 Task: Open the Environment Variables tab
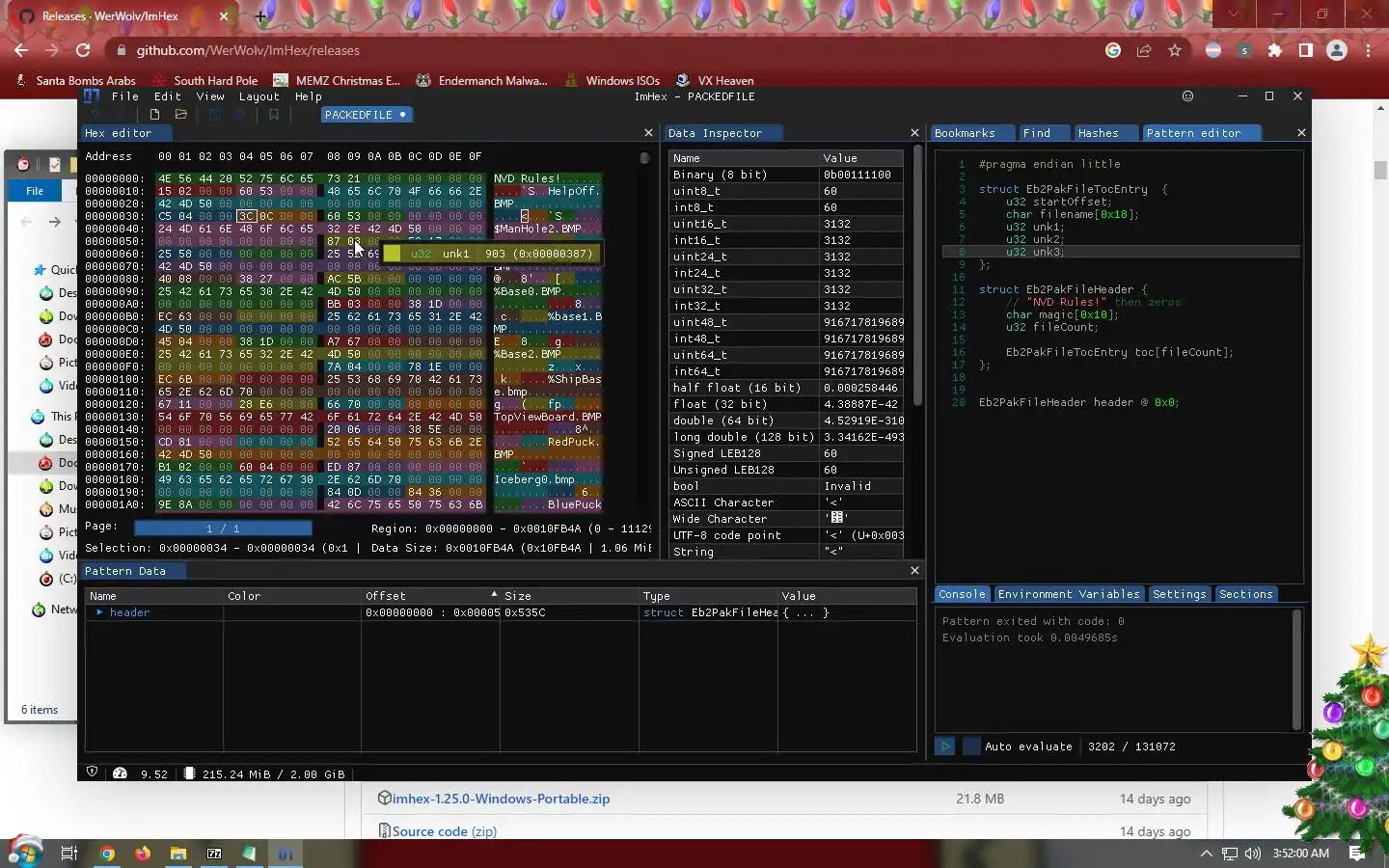1069,594
